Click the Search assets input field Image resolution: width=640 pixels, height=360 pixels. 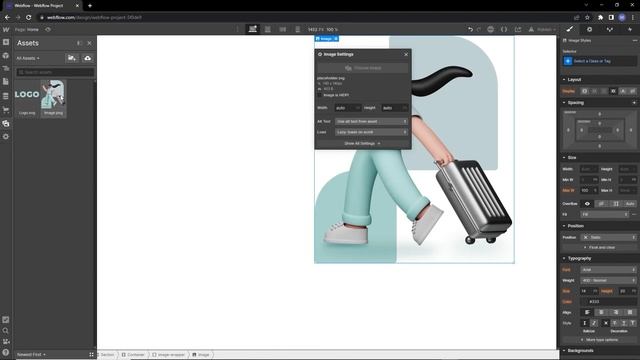click(55, 72)
